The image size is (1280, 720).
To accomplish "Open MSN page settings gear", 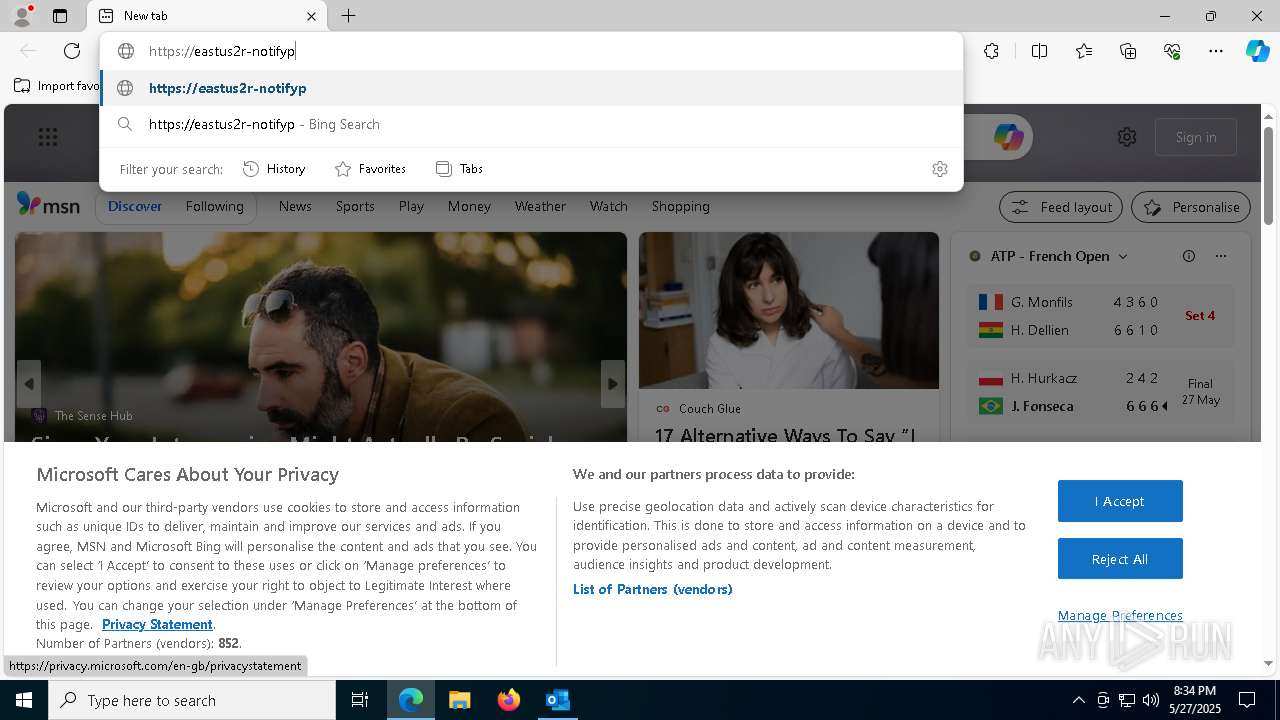I will tap(1127, 137).
